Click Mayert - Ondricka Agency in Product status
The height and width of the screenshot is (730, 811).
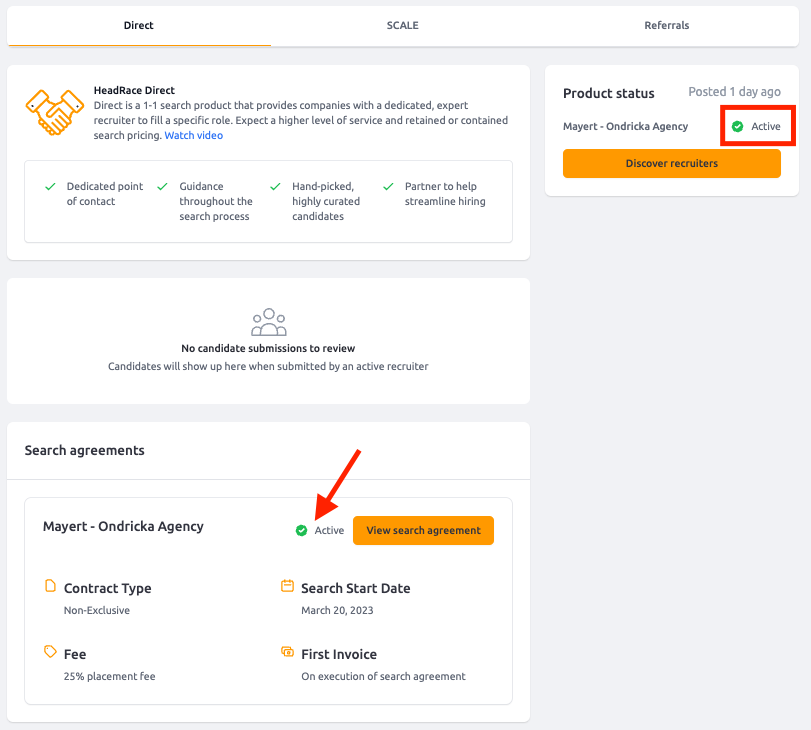pyautogui.click(x=625, y=126)
